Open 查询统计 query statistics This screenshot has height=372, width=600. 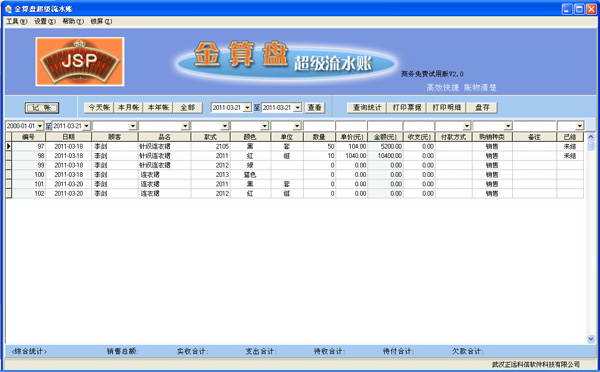tap(367, 108)
